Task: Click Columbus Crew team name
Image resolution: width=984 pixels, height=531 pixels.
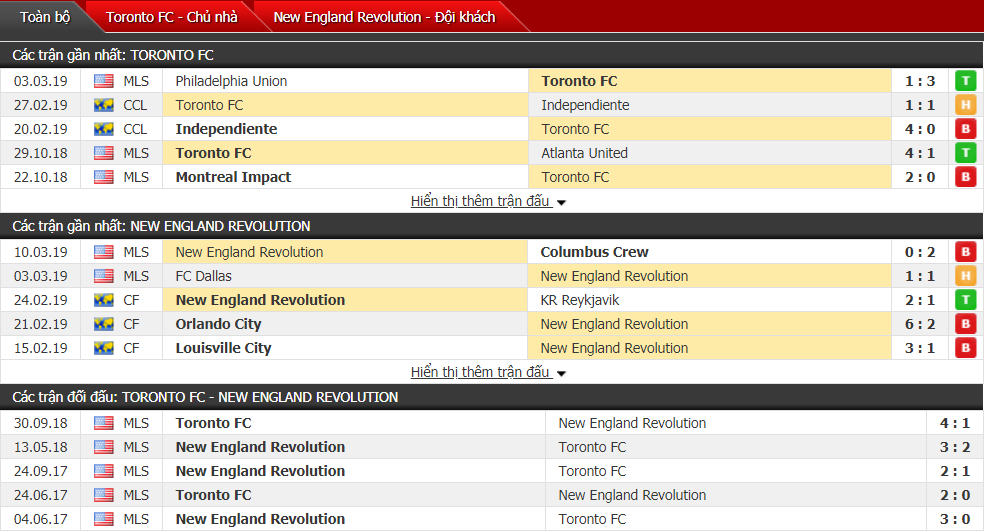Action: 594,252
